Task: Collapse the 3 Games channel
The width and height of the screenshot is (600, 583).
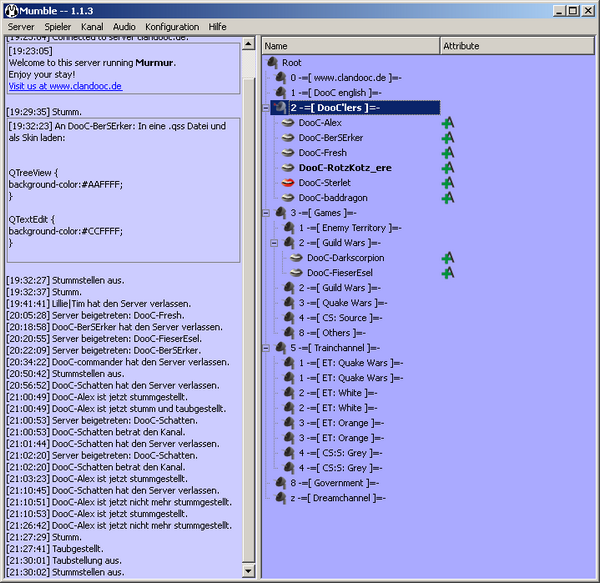Action: coord(266,213)
